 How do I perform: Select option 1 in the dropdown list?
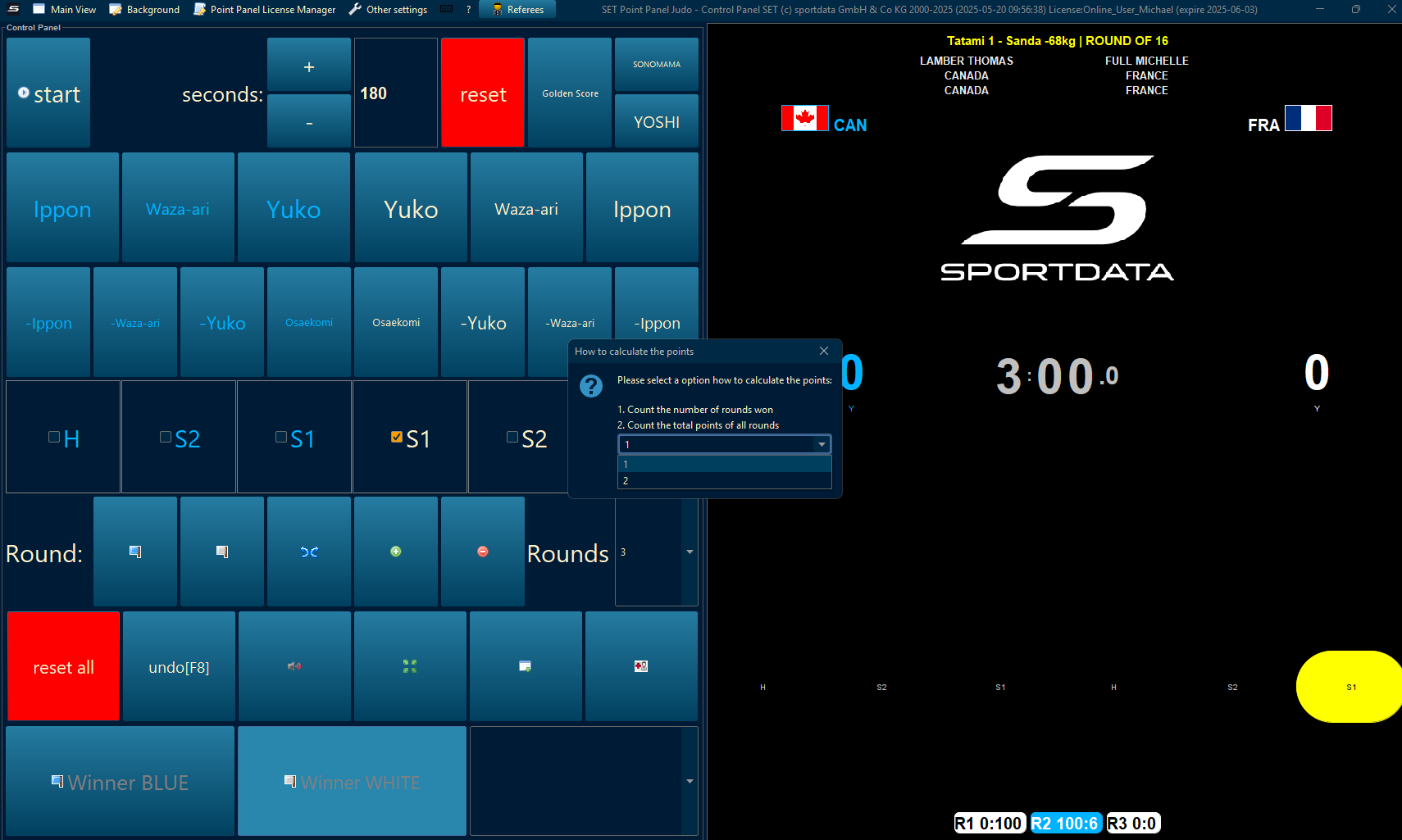(x=724, y=464)
